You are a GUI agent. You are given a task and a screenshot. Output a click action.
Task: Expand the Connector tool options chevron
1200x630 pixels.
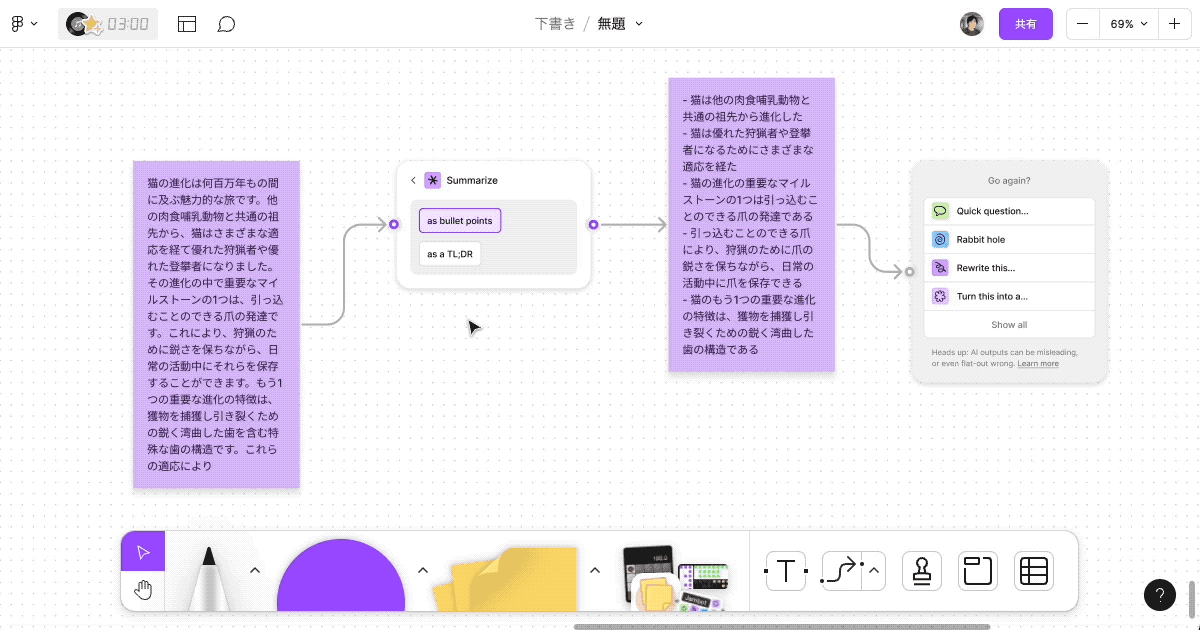point(872,571)
